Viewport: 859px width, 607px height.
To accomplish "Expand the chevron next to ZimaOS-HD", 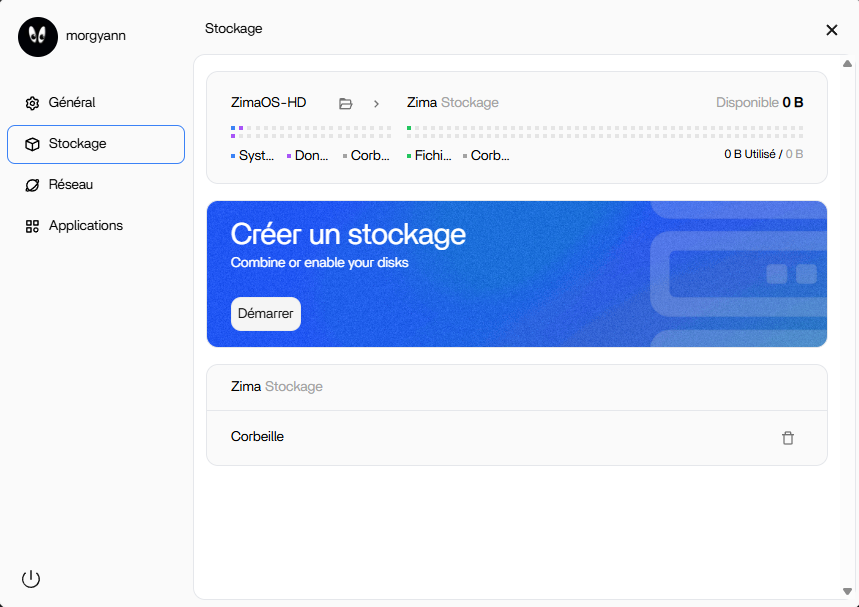I will [376, 104].
